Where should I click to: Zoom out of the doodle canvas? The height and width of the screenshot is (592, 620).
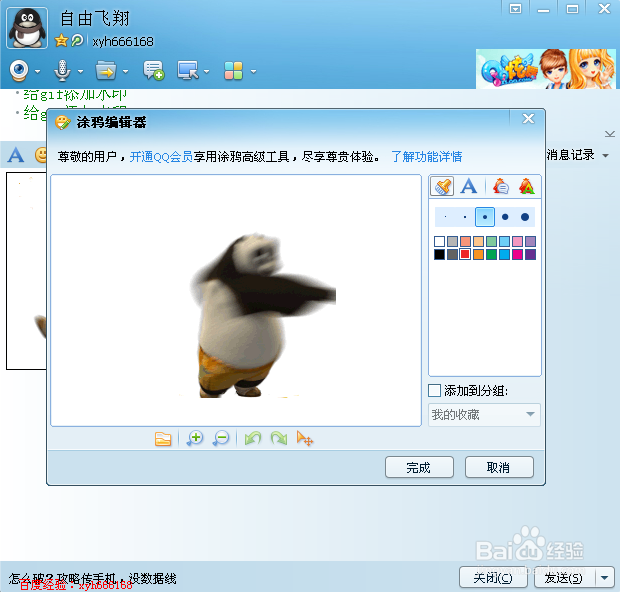221,439
